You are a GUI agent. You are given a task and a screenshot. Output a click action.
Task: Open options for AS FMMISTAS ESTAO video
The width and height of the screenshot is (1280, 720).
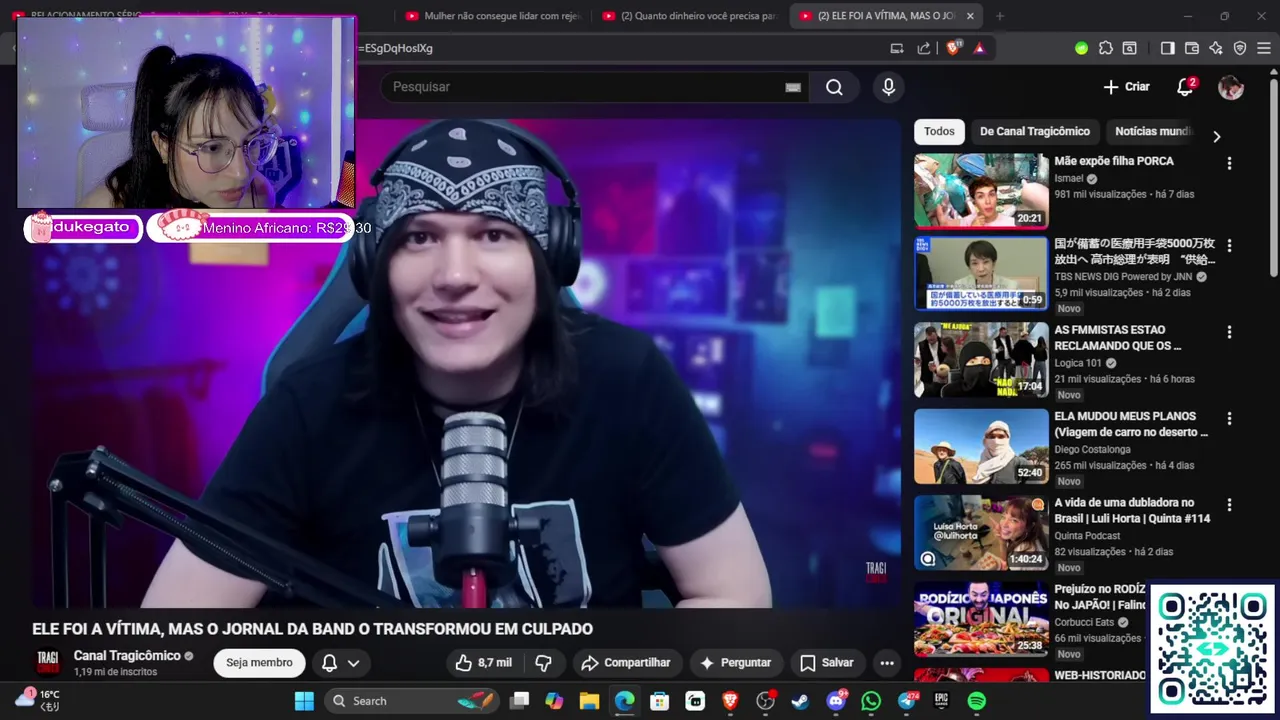click(x=1229, y=332)
